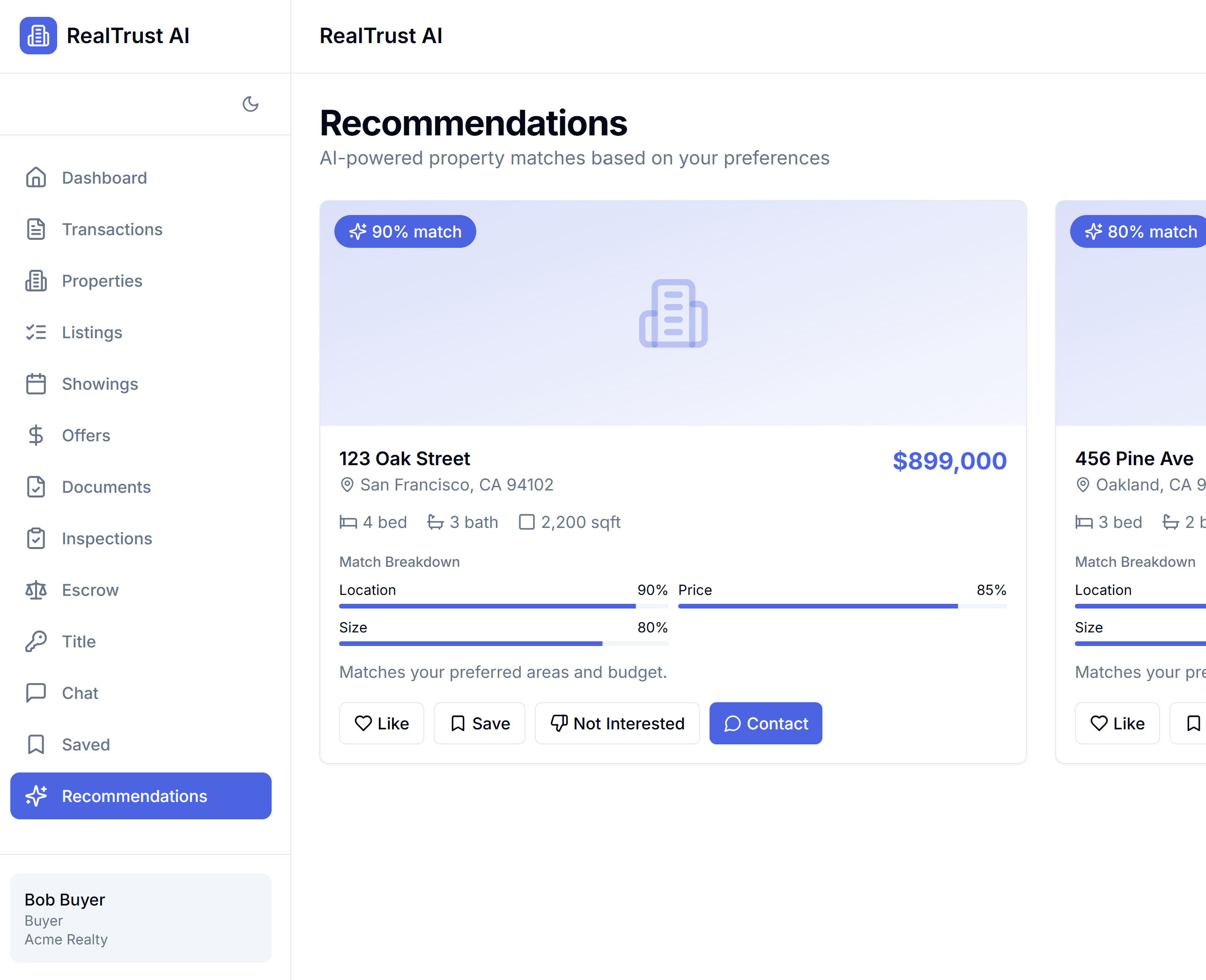Go to the Saved items page
This screenshot has width=1206, height=980.
[x=86, y=744]
